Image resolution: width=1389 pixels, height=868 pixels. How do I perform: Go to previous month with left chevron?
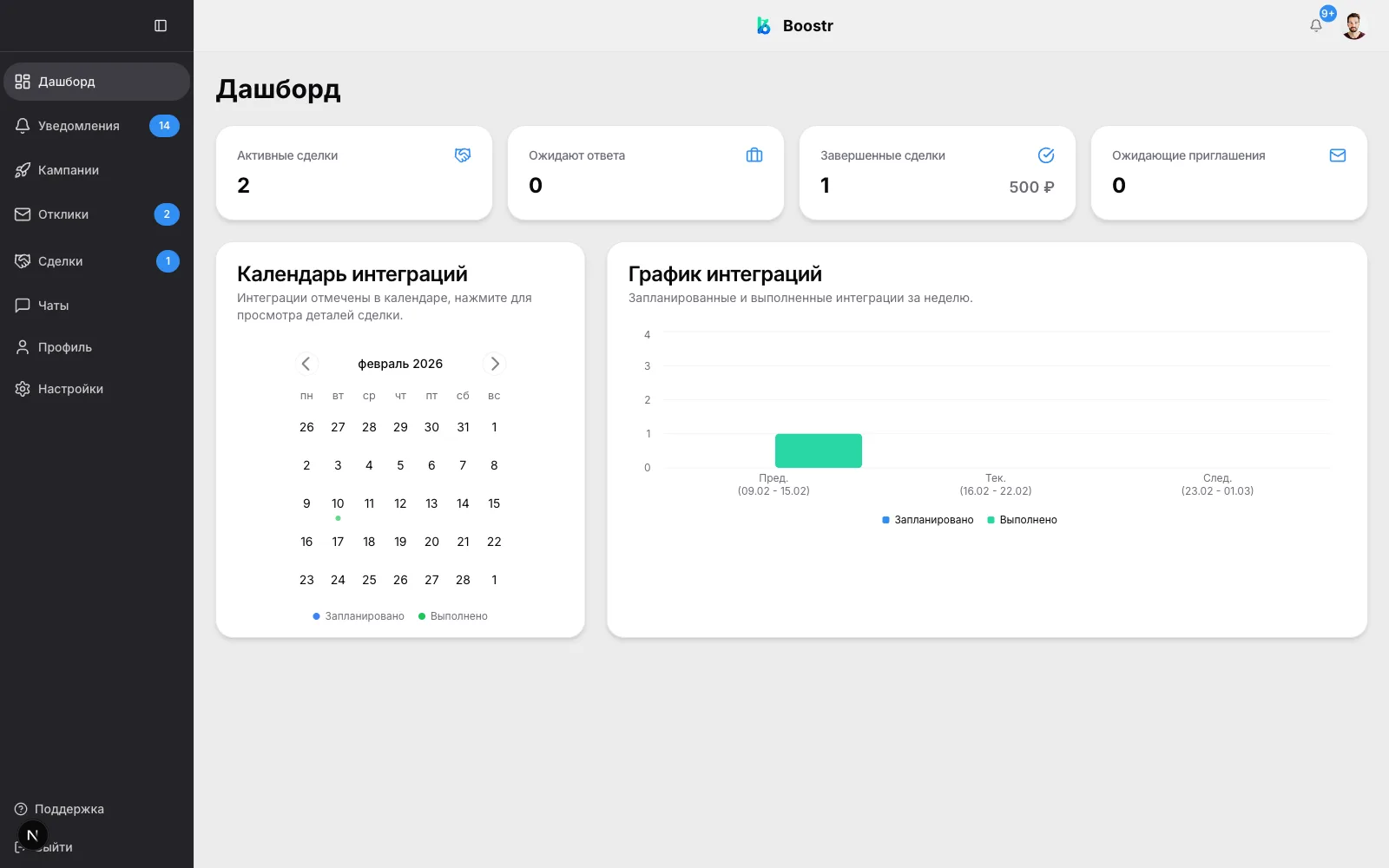[306, 363]
